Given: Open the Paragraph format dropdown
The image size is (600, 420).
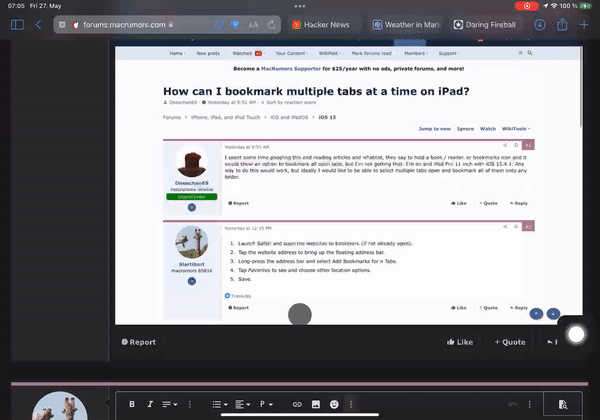Looking at the screenshot, I should pos(266,404).
